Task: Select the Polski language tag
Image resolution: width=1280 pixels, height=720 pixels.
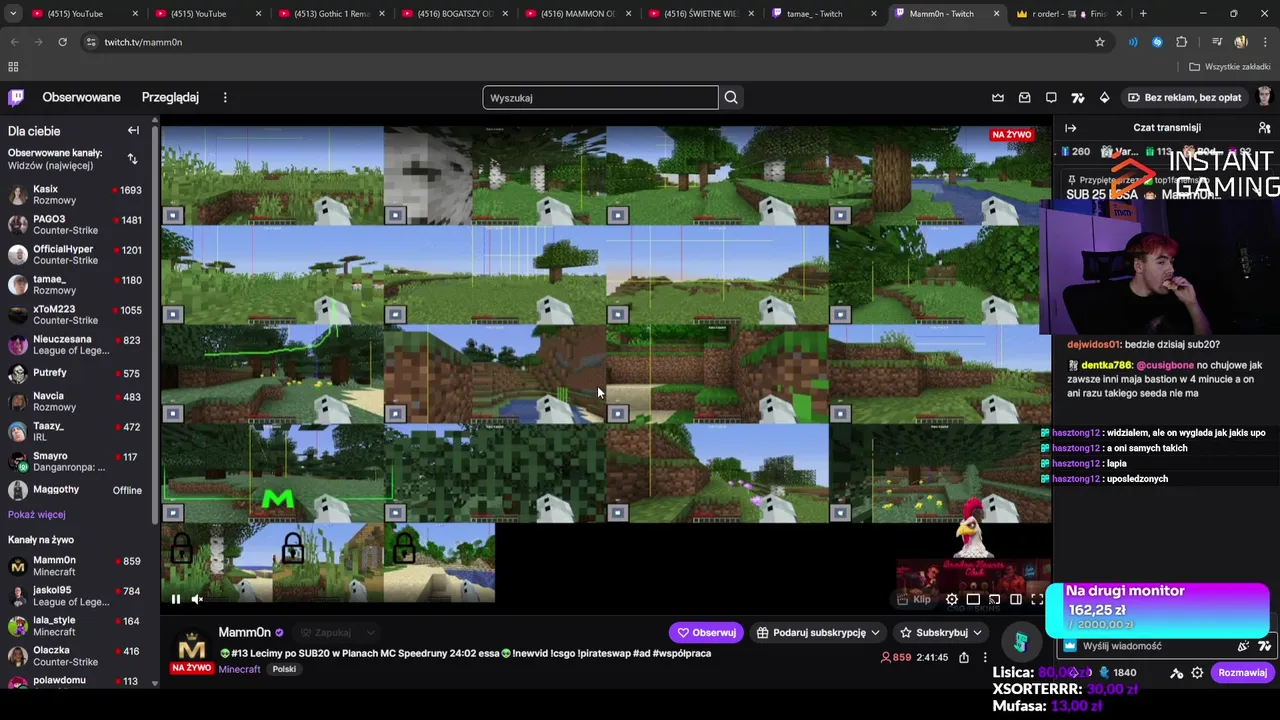Action: pyautogui.click(x=284, y=669)
